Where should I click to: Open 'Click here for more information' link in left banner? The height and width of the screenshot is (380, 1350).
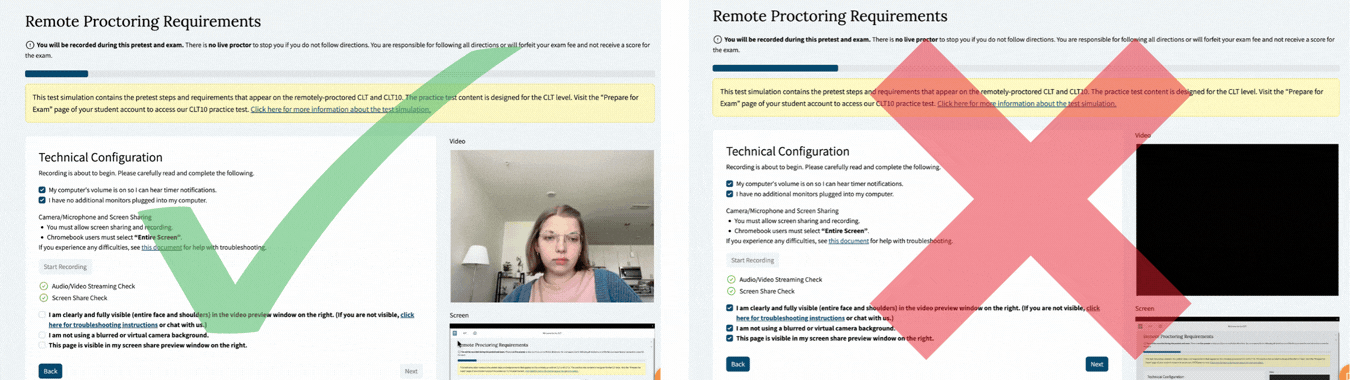click(340, 109)
